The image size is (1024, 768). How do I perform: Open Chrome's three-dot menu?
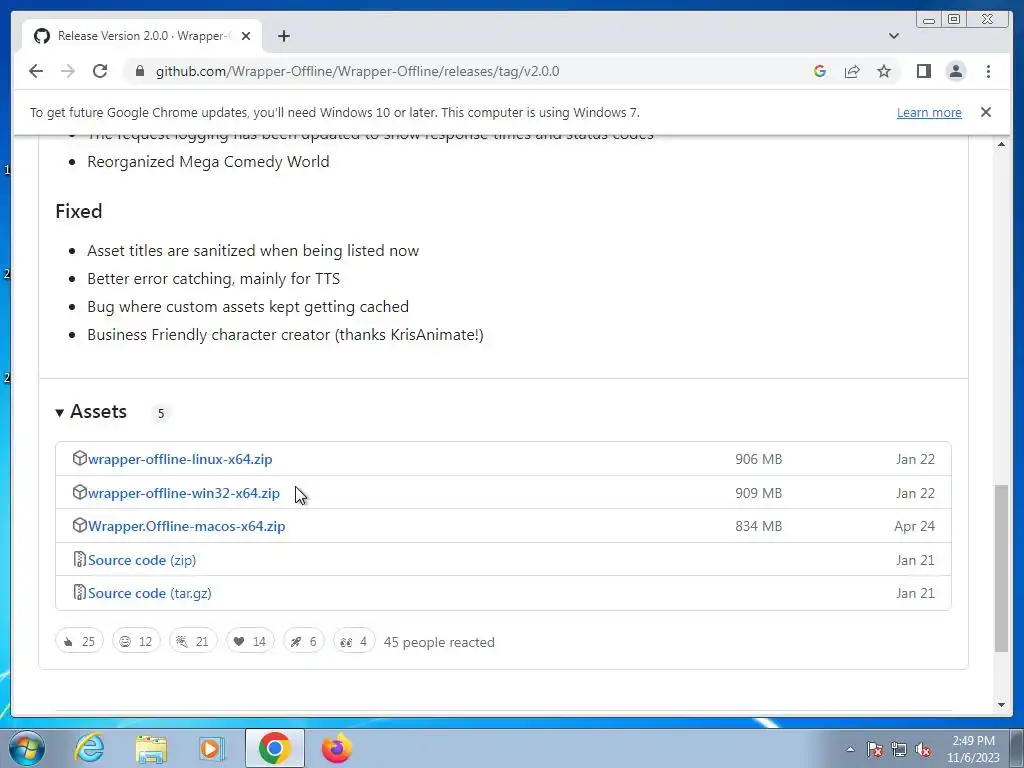tap(988, 71)
